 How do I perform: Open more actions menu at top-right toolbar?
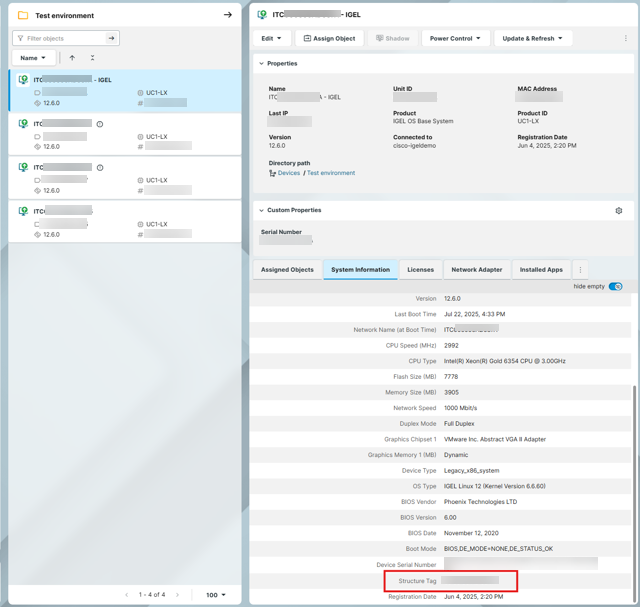(x=626, y=39)
